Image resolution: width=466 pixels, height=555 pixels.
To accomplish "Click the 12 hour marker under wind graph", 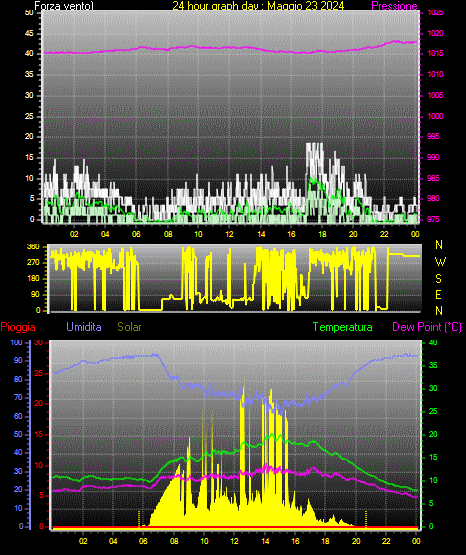I will click(230, 234).
